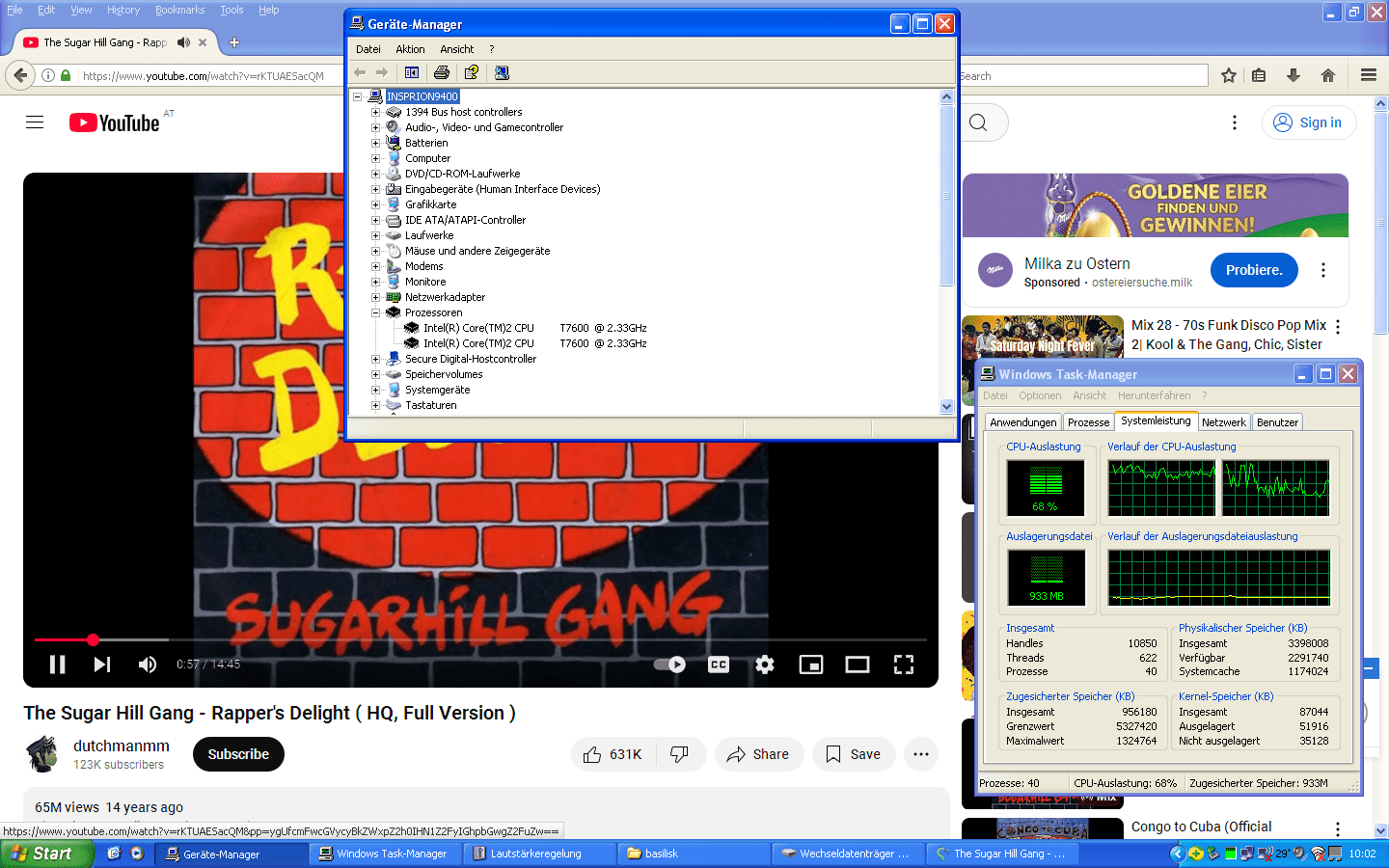Screen dimensions: 1389x868
Task: Switch to theater mode
Action: pyautogui.click(x=858, y=665)
